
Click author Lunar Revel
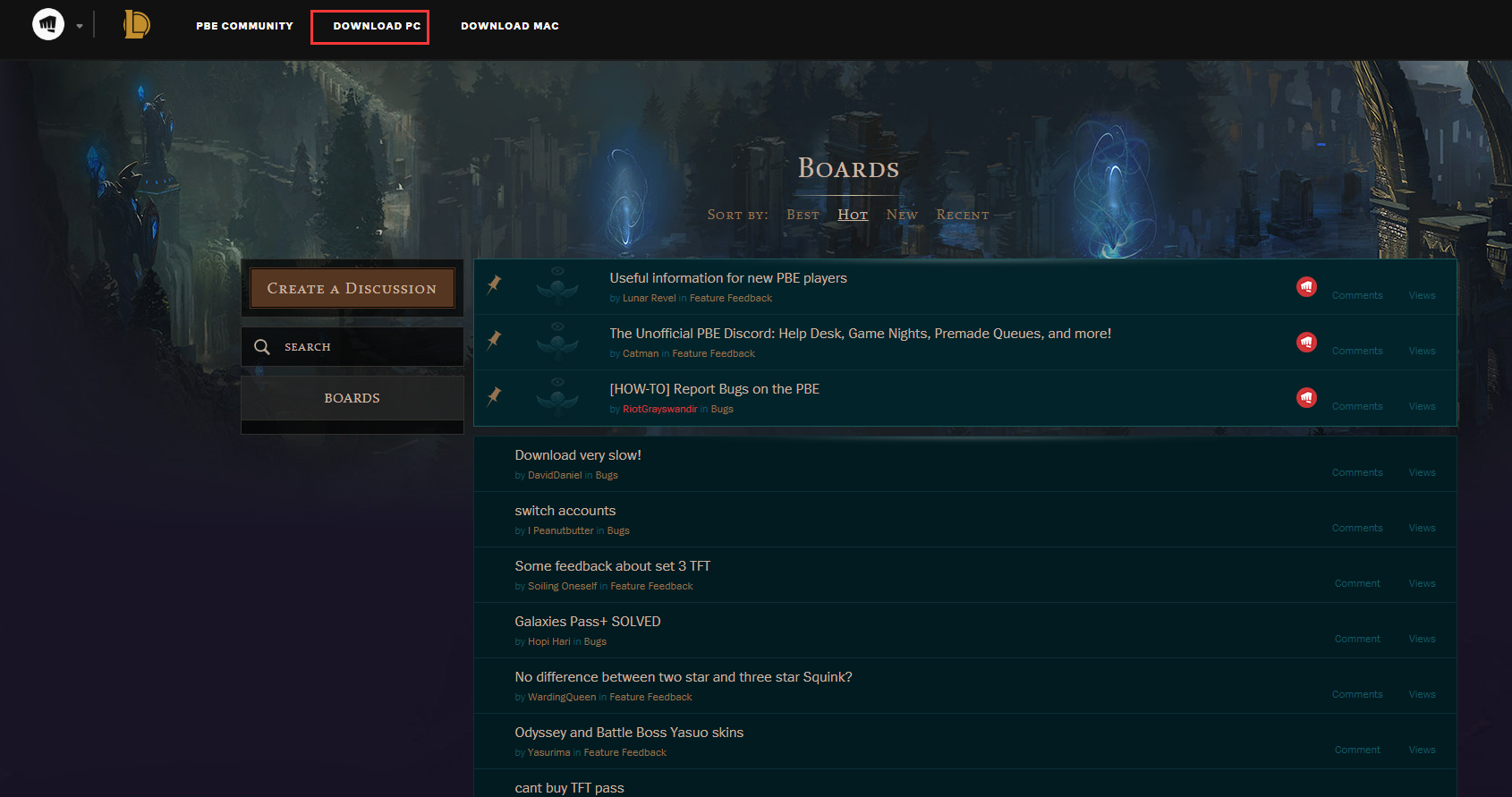coord(650,298)
